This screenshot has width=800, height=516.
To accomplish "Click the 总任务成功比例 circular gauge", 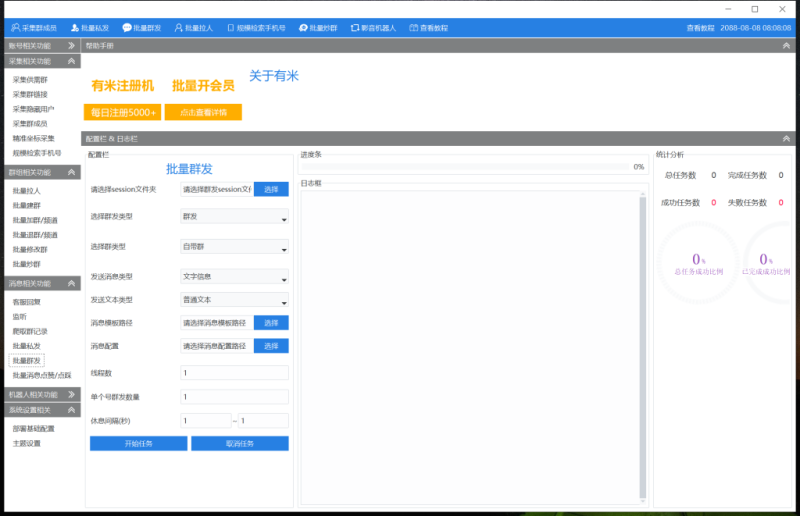I will [x=698, y=263].
